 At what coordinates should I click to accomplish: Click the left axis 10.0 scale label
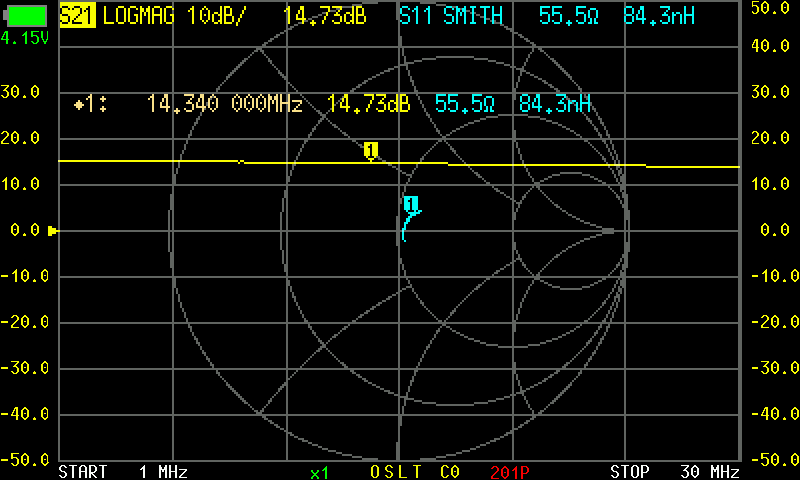click(20, 185)
